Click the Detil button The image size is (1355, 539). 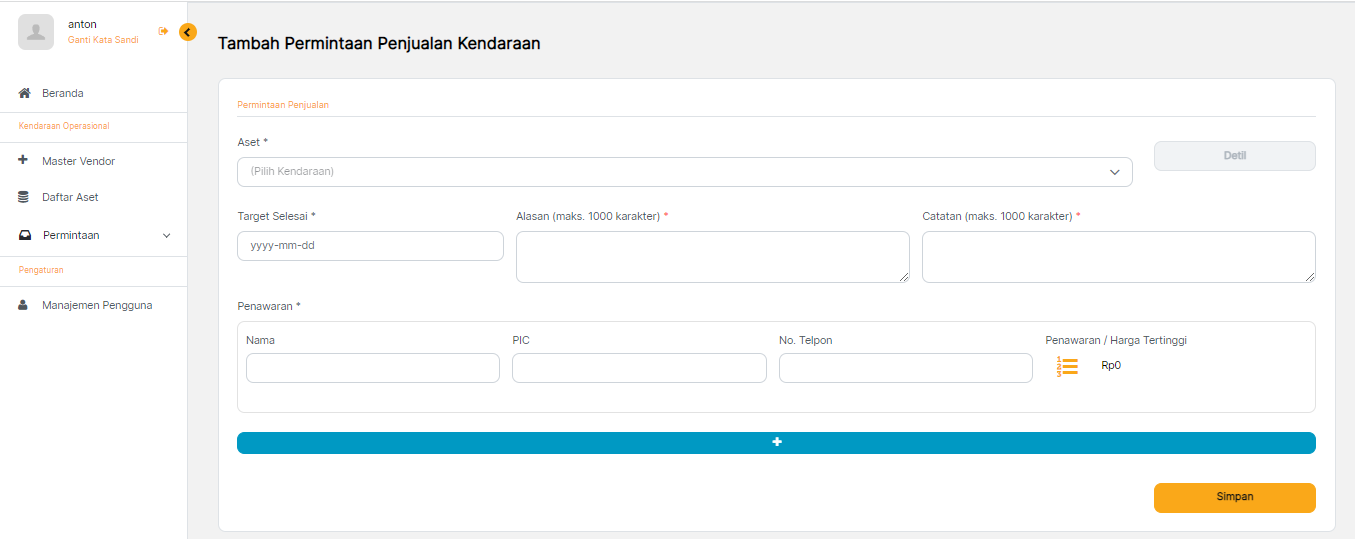(x=1234, y=156)
